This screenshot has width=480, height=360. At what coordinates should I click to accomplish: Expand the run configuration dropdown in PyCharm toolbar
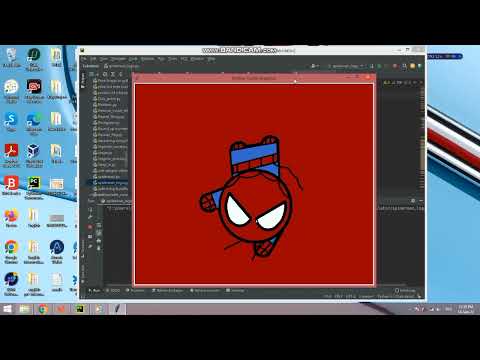[346, 66]
